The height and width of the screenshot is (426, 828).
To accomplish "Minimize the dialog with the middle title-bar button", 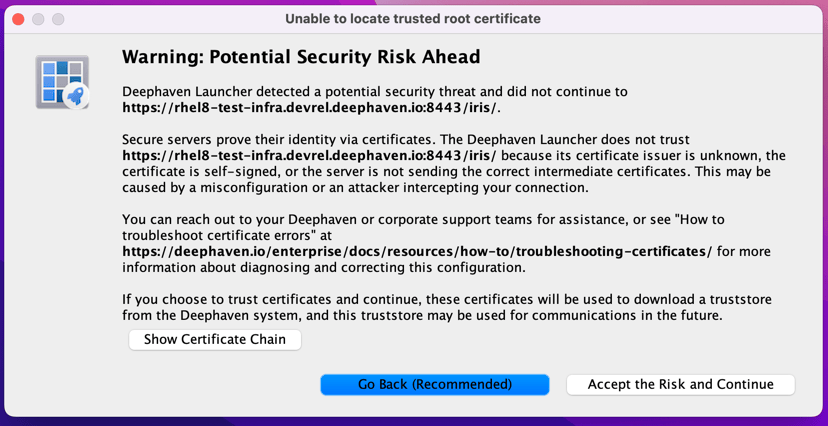I will click(x=38, y=19).
